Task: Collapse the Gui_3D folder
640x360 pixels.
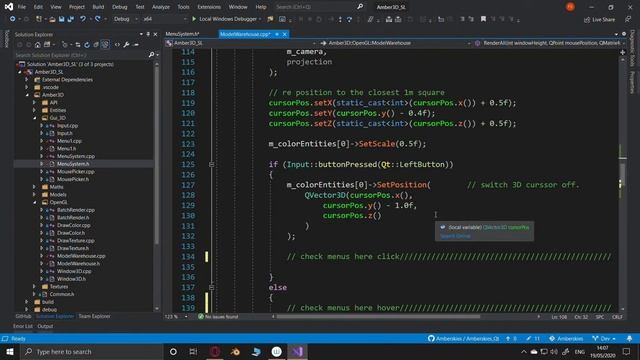Action: pos(35,118)
